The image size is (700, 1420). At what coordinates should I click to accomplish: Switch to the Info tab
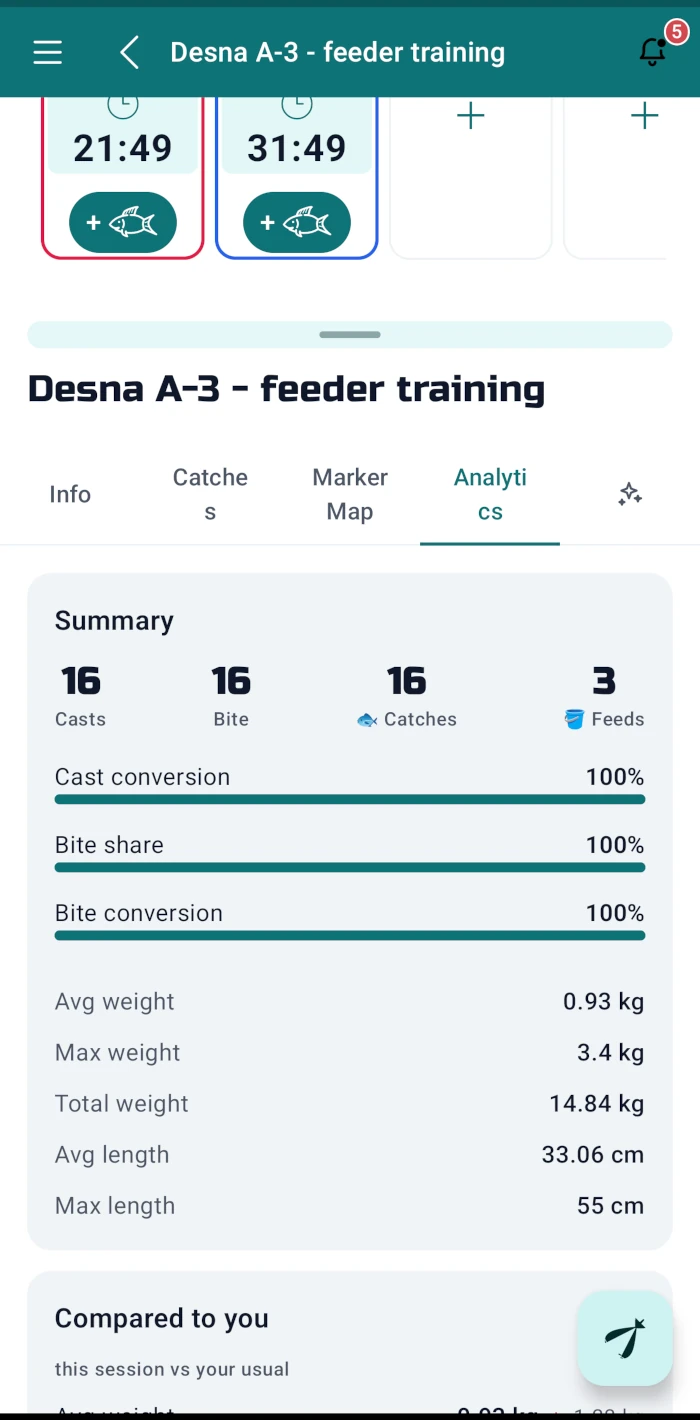(x=70, y=494)
